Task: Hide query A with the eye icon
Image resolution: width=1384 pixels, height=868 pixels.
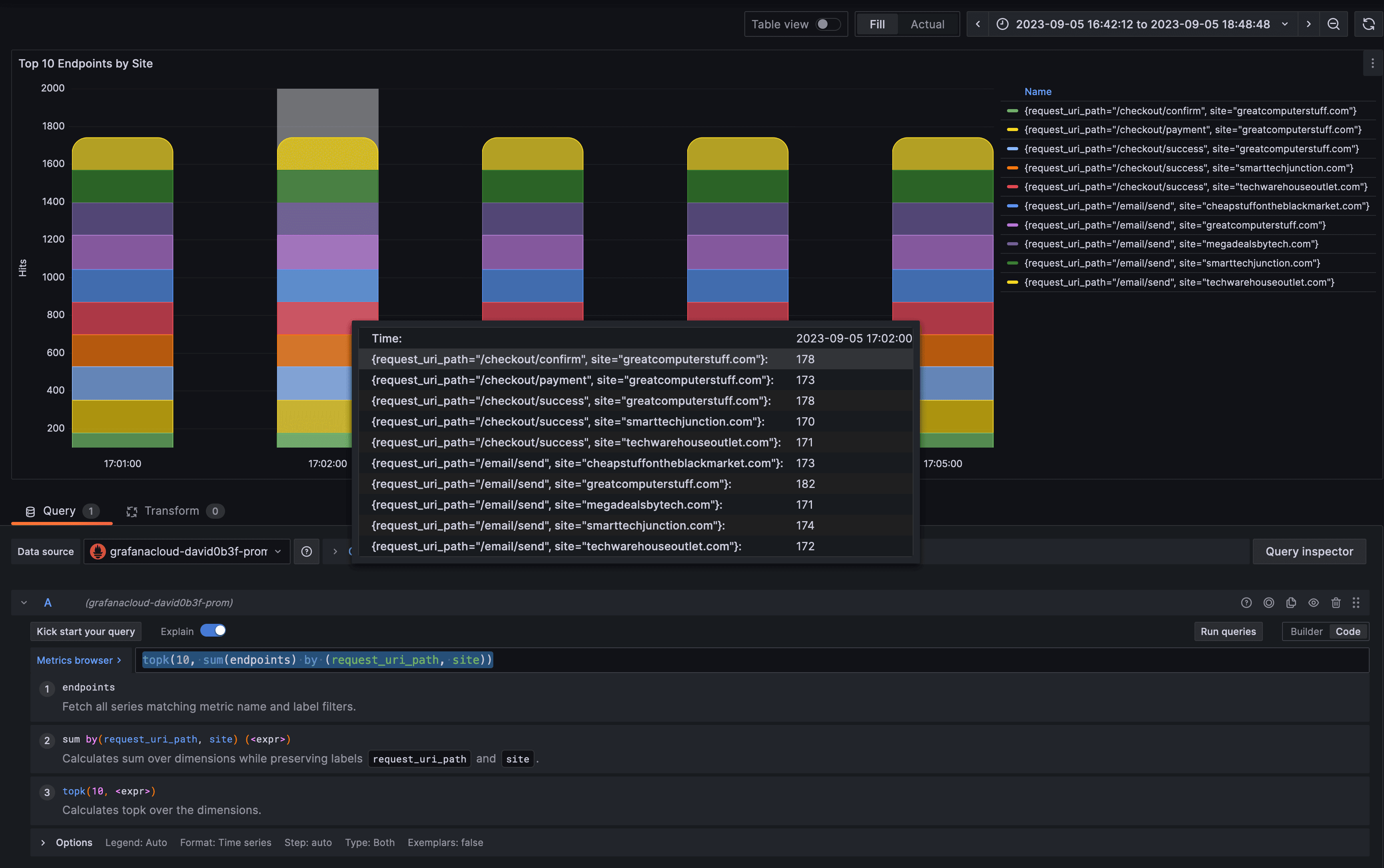Action: click(x=1313, y=602)
